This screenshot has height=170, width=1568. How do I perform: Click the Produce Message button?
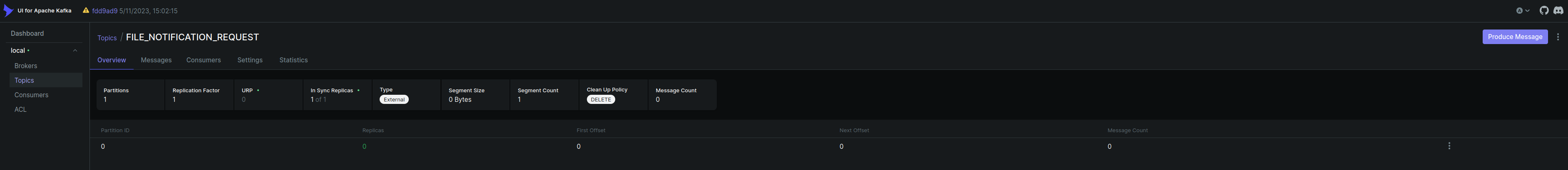(x=1514, y=37)
